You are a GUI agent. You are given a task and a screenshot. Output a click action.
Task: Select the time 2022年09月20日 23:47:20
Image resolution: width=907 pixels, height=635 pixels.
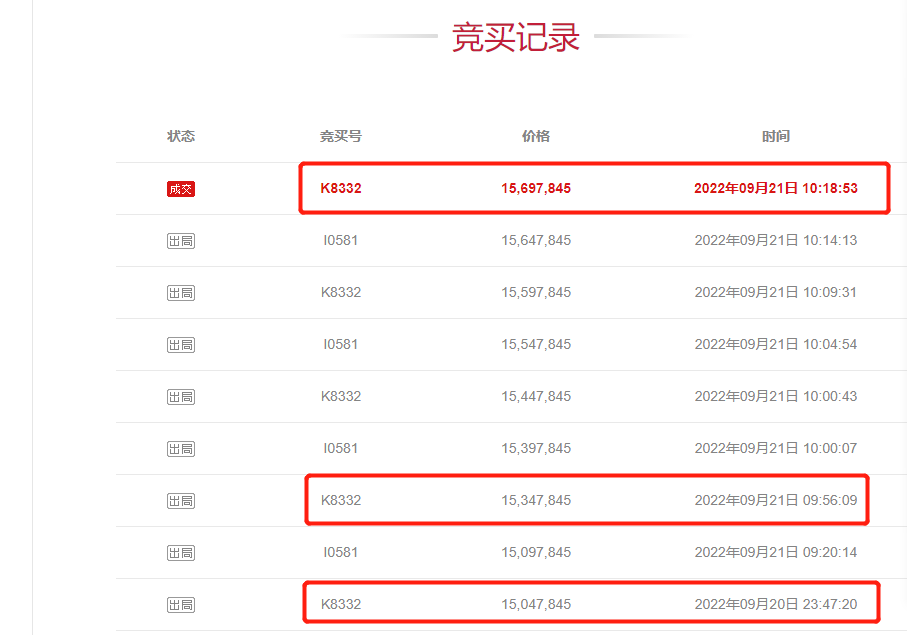click(x=776, y=605)
